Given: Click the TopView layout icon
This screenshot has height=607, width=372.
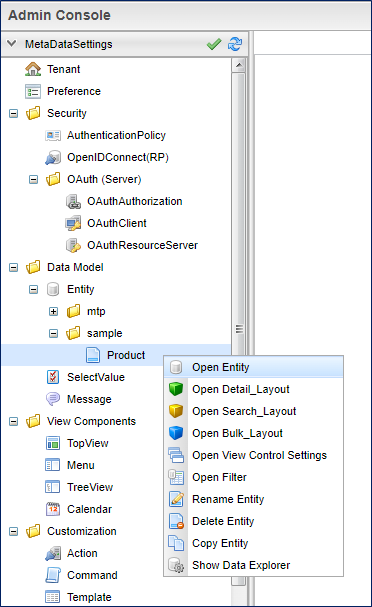Looking at the screenshot, I should (x=53, y=443).
